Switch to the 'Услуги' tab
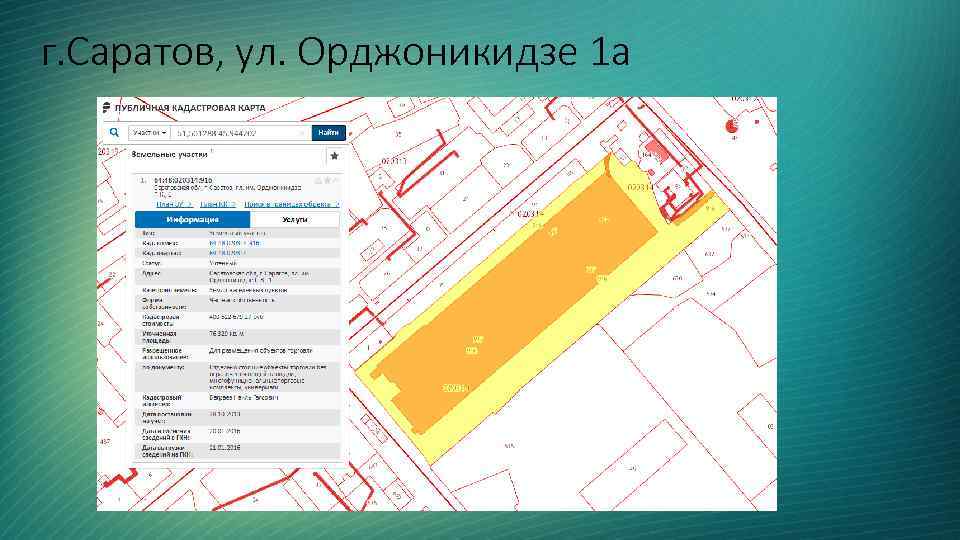The height and width of the screenshot is (540, 960). [295, 219]
